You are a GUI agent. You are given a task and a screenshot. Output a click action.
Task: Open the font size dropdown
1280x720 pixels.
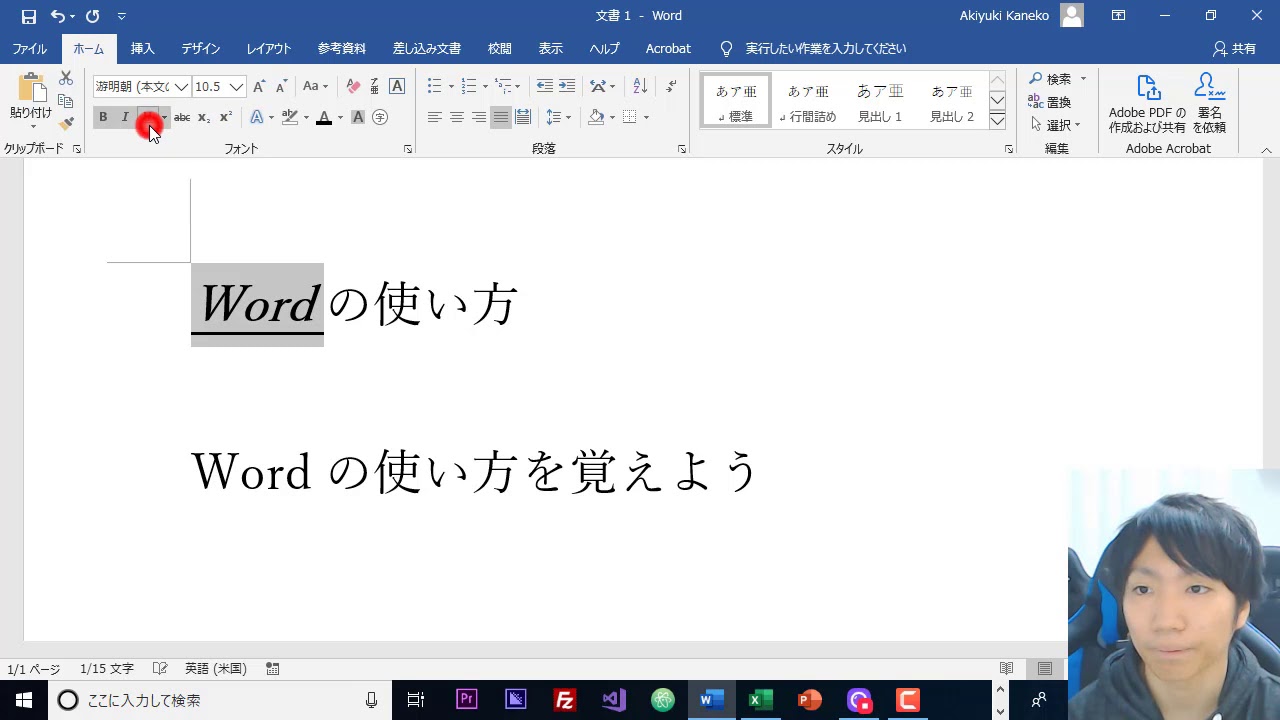coord(237,87)
